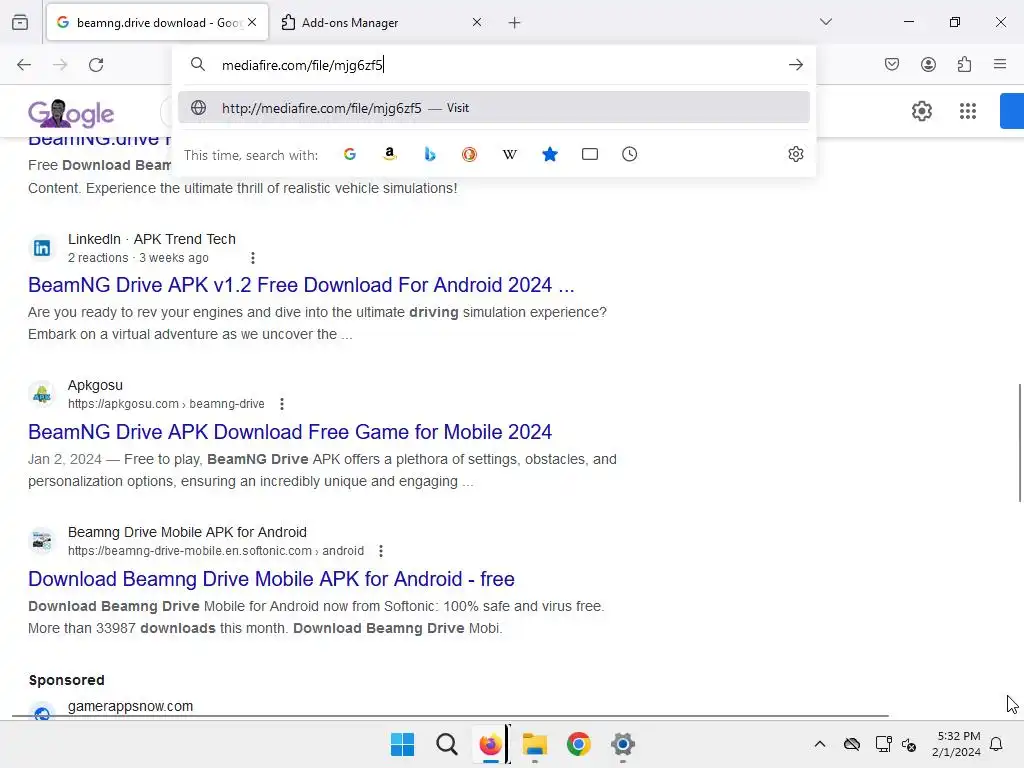Image resolution: width=1024 pixels, height=768 pixels.
Task: Search this time with Google
Action: pos(350,154)
